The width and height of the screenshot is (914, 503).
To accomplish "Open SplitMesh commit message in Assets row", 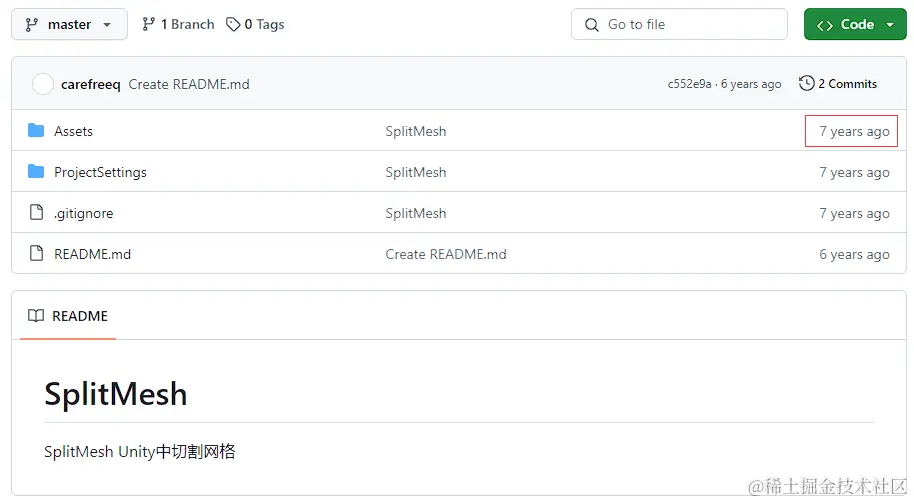I will tap(416, 131).
